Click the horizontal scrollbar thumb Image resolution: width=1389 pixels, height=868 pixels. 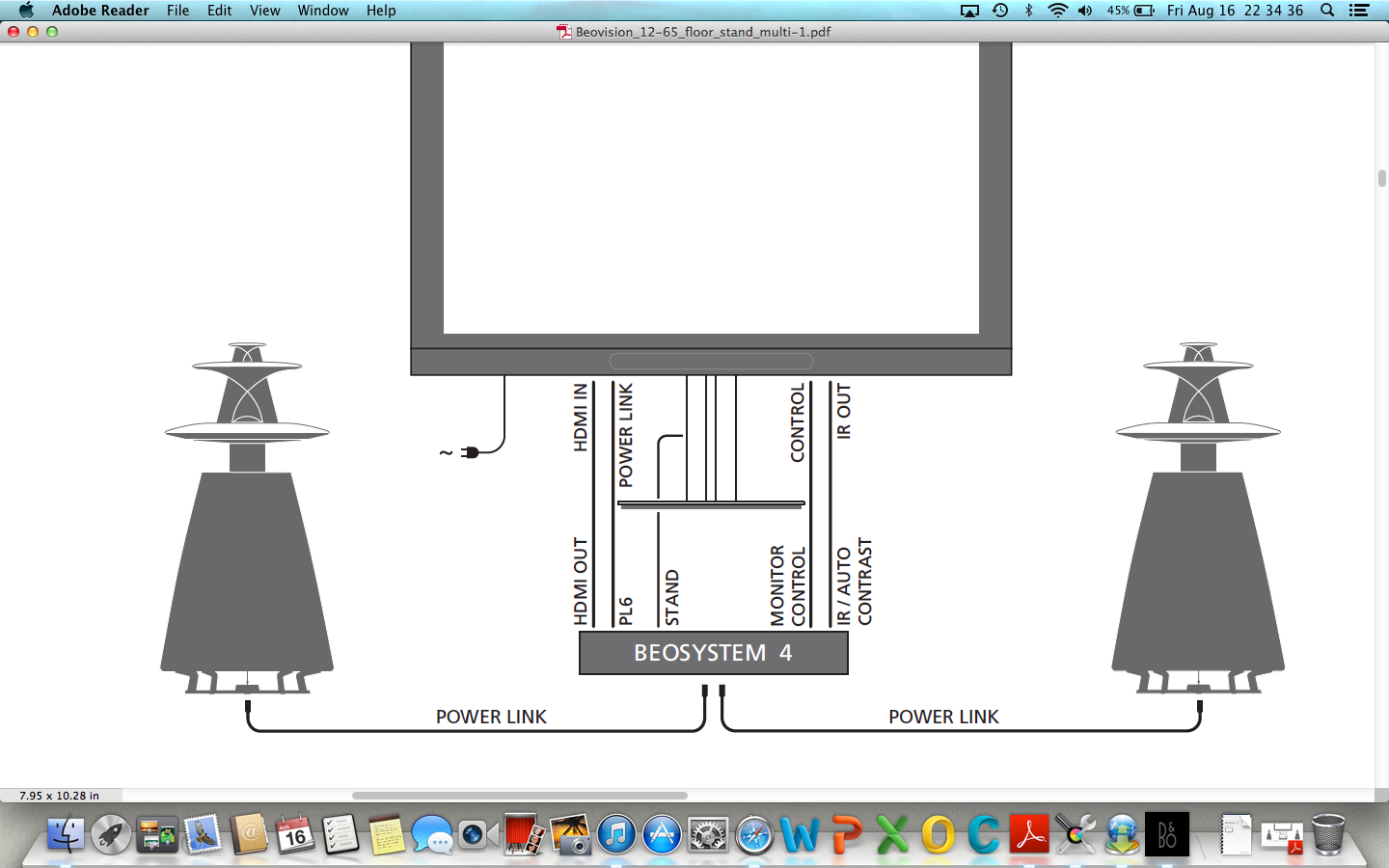pos(520,796)
